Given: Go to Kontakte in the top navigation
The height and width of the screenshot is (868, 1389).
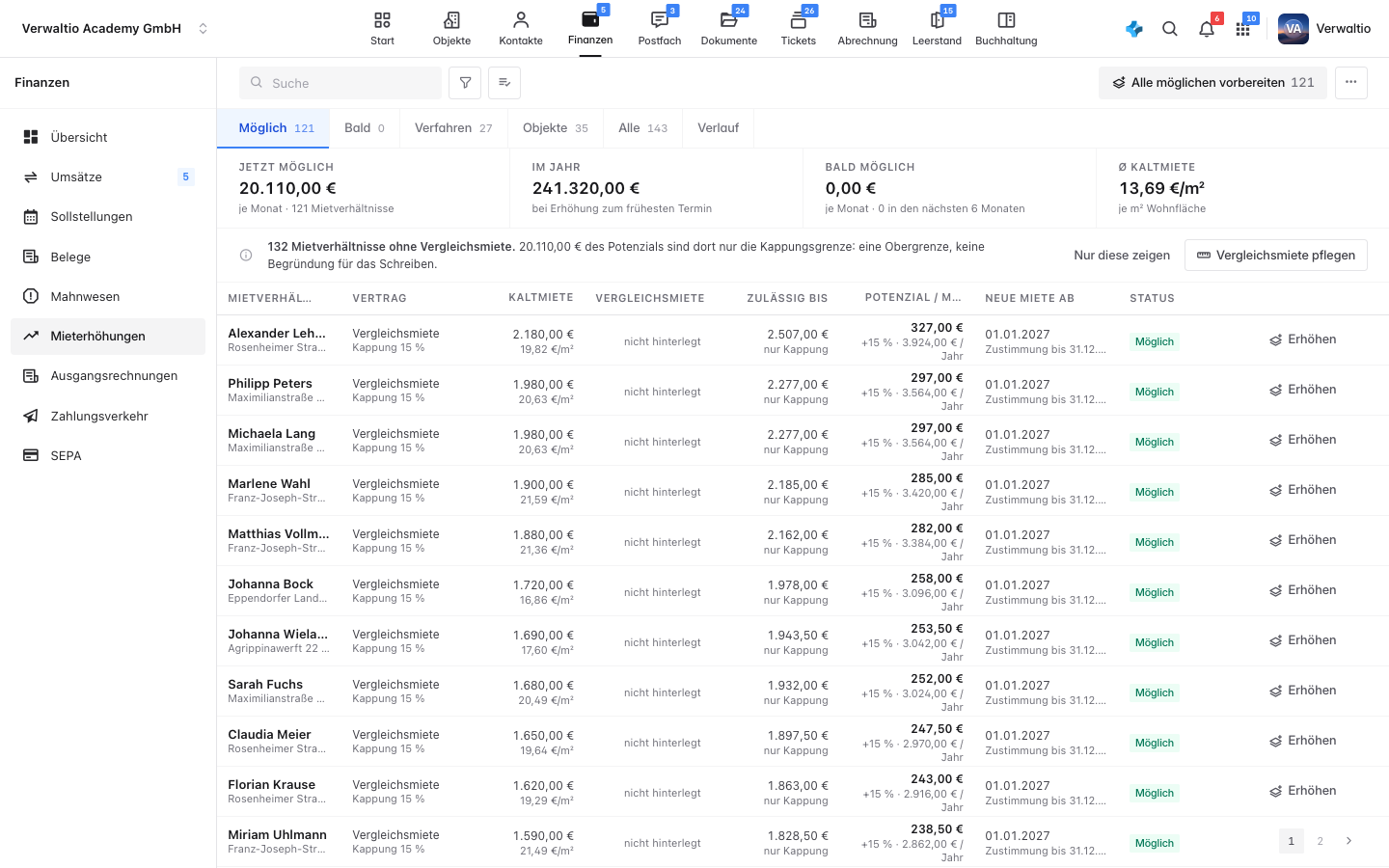Looking at the screenshot, I should (521, 29).
